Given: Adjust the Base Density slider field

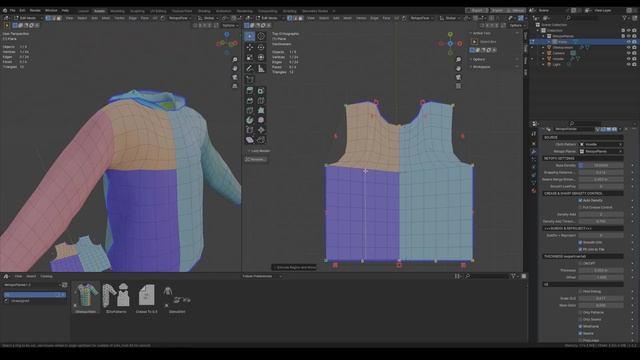Looking at the screenshot, I should pos(601,165).
